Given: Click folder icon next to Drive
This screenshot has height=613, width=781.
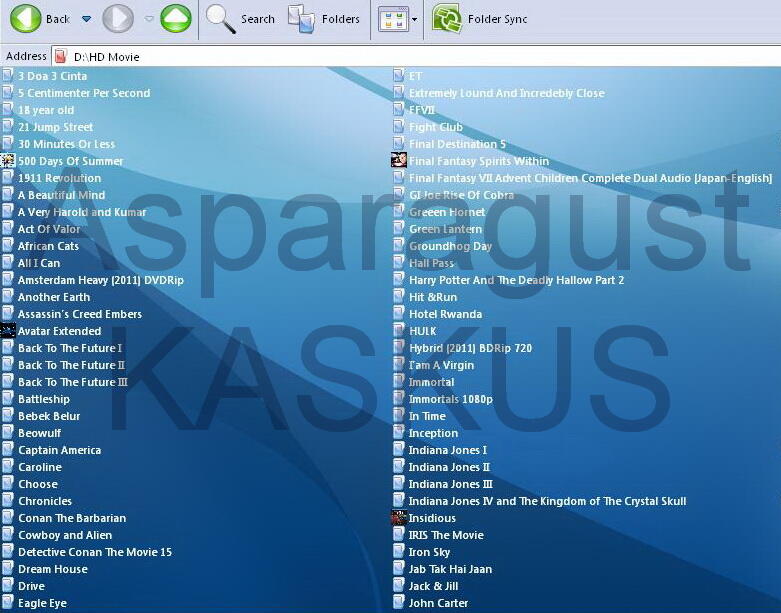Looking at the screenshot, I should click(7, 586).
